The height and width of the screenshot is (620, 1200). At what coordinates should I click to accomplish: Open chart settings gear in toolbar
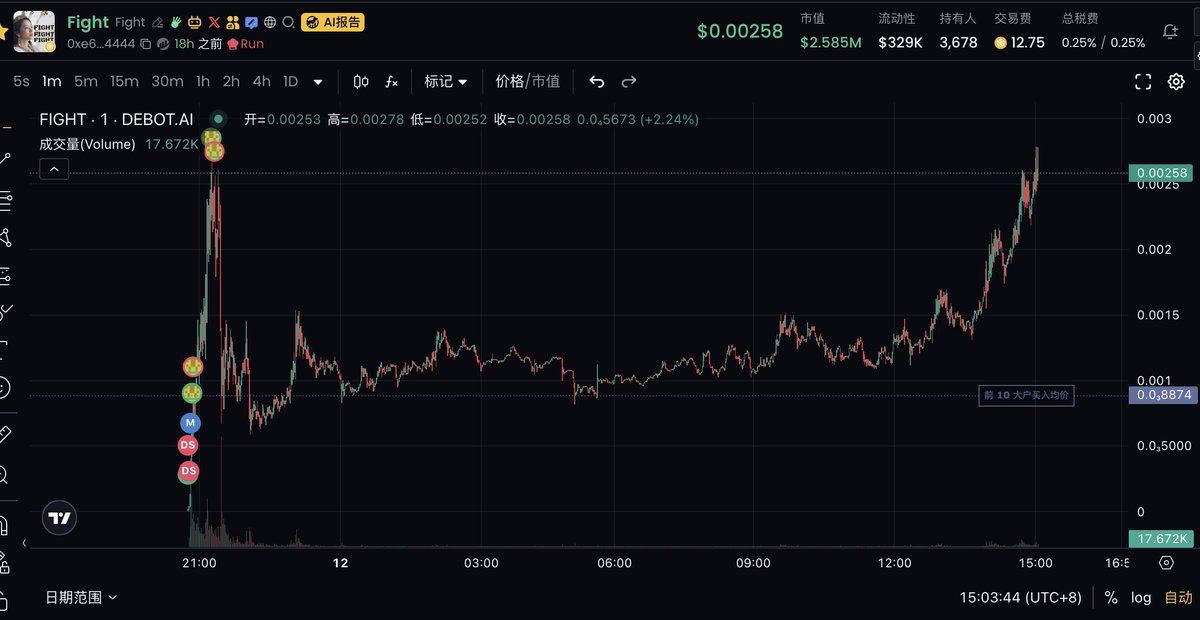tap(1176, 82)
